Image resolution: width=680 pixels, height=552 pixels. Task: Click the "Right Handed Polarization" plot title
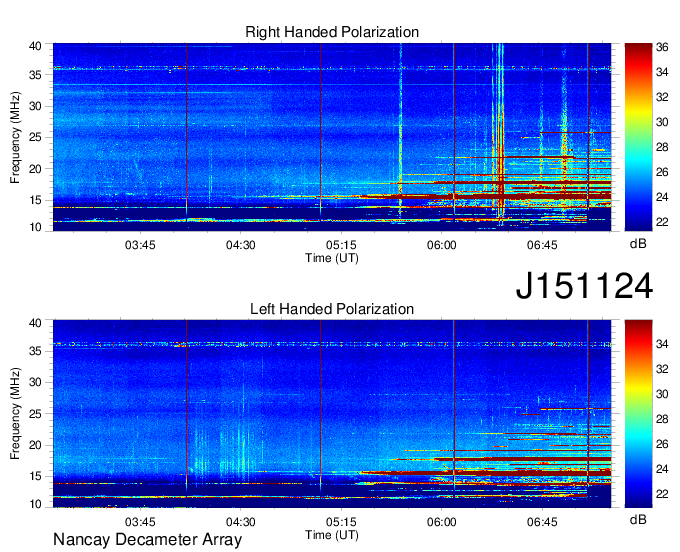coord(332,32)
